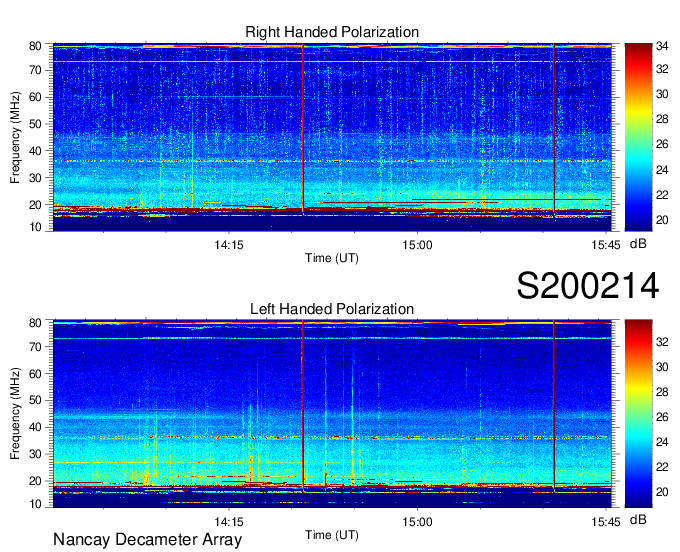The image size is (680, 552).
Task: Click the 30 dB value on Left Handed colorbar
Action: [662, 367]
